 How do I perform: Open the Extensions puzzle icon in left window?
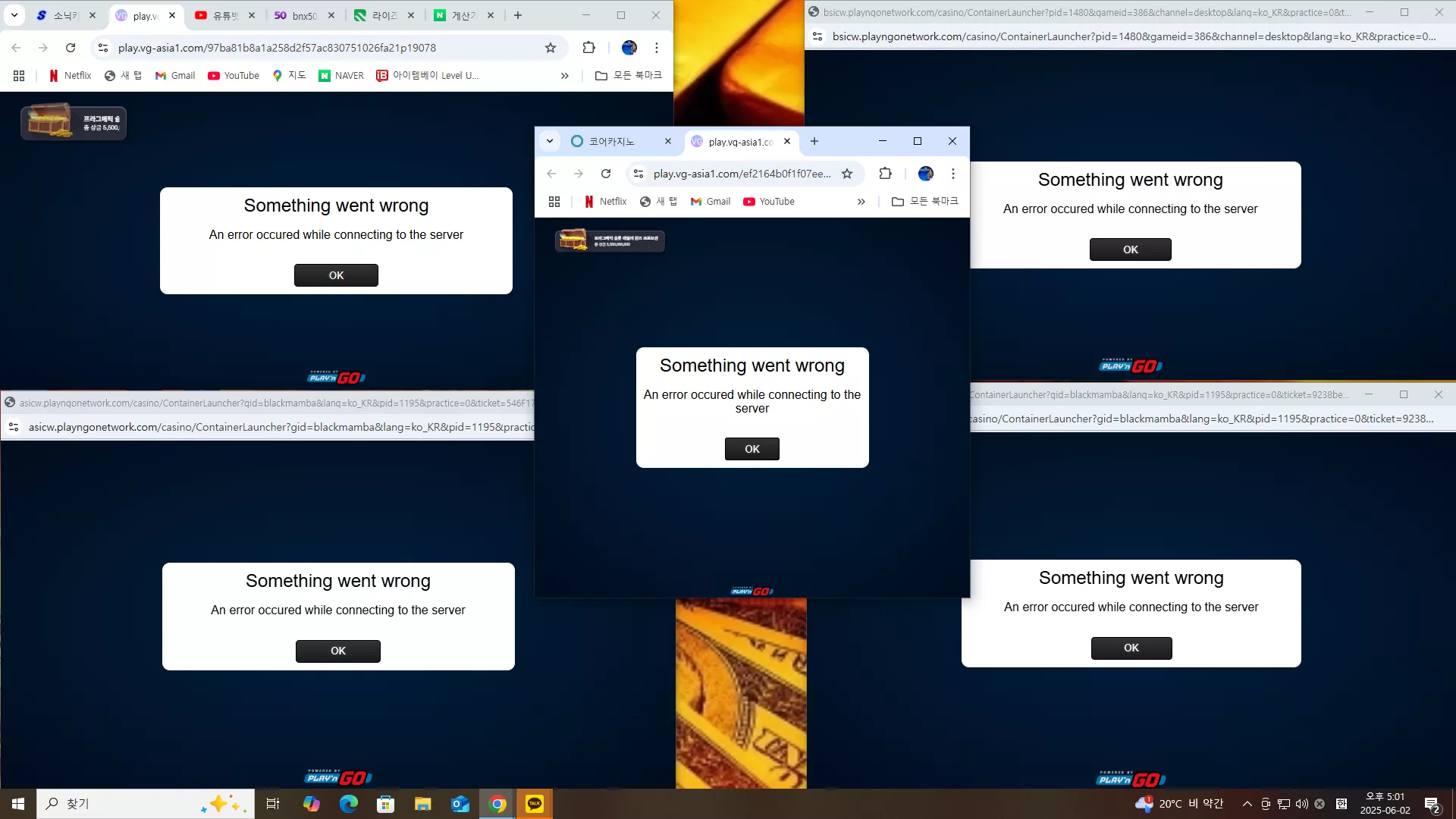tap(588, 48)
